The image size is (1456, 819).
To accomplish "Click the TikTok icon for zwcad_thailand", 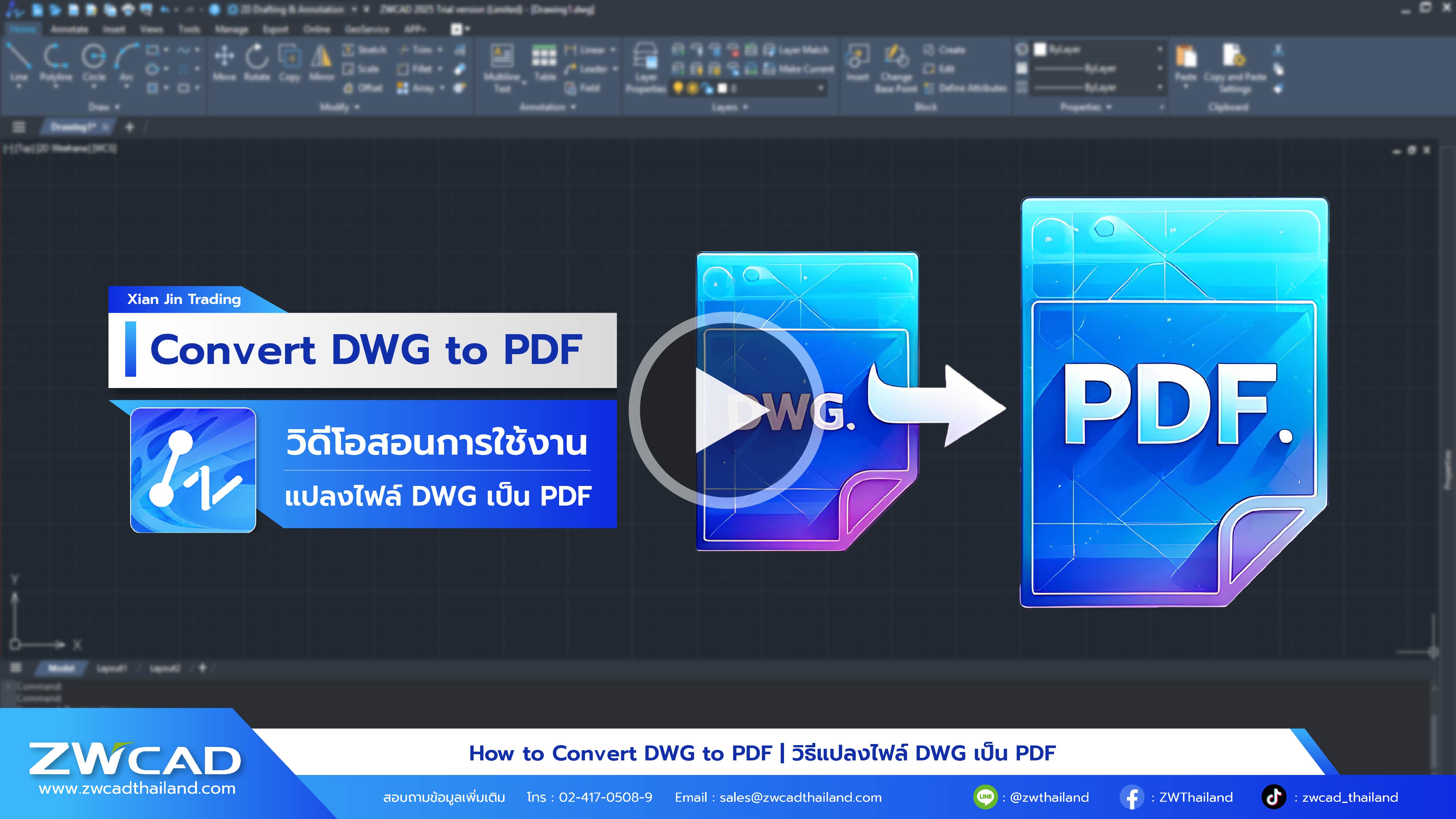I will [1273, 797].
